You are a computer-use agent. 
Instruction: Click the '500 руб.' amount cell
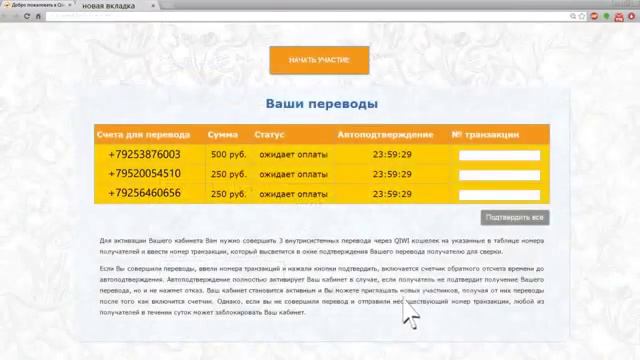pos(229,155)
